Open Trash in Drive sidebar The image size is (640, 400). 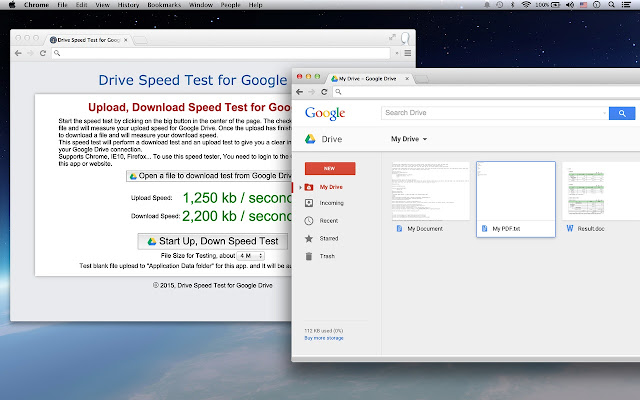[327, 256]
